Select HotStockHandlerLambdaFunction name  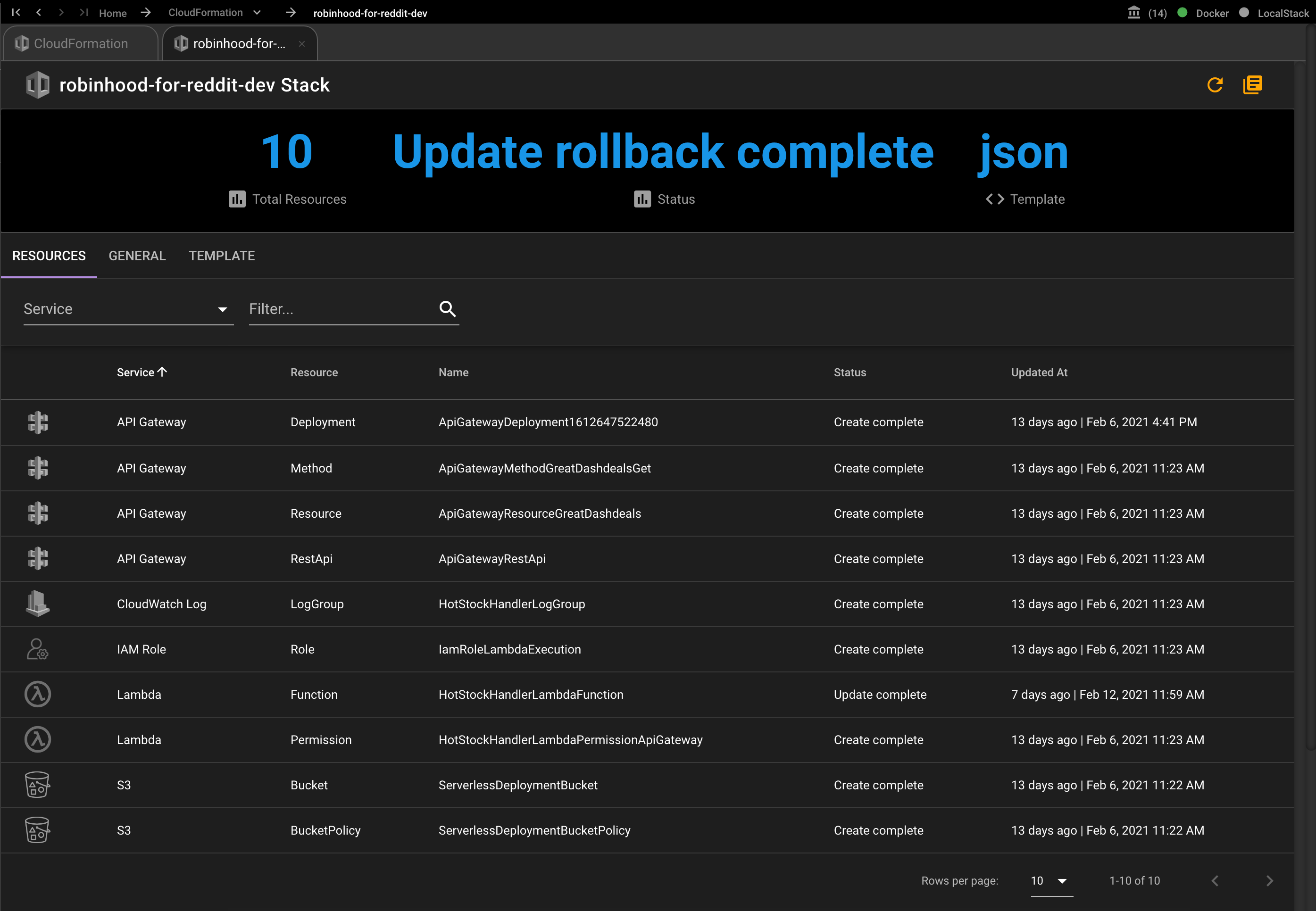pos(531,694)
